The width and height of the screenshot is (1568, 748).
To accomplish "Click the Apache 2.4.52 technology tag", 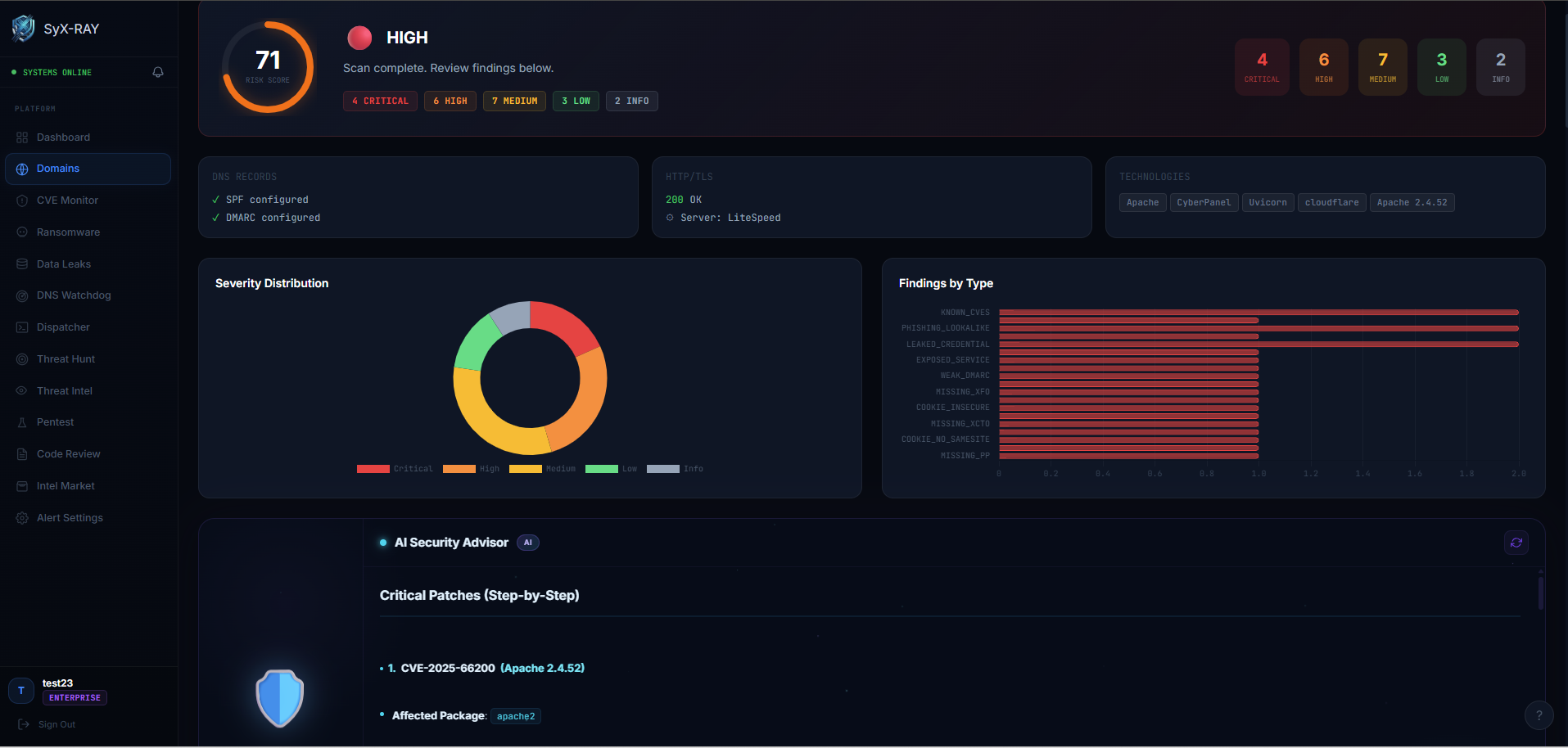I will (x=1412, y=203).
